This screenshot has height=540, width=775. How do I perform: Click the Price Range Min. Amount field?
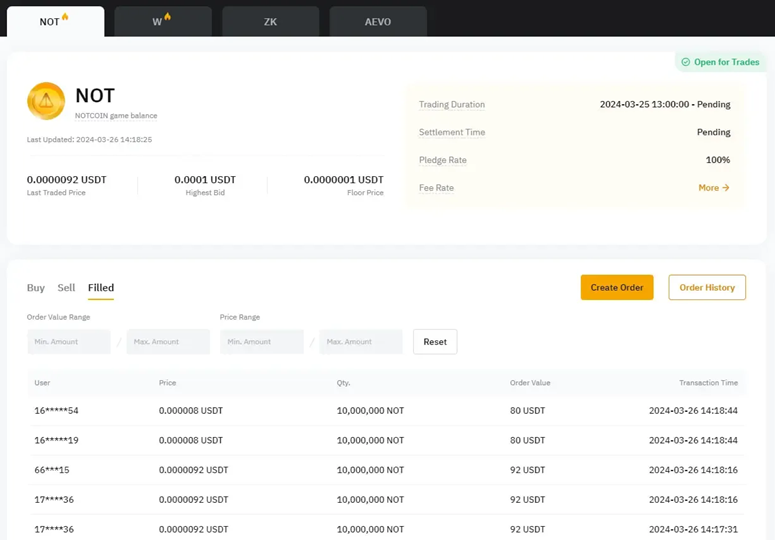262,342
